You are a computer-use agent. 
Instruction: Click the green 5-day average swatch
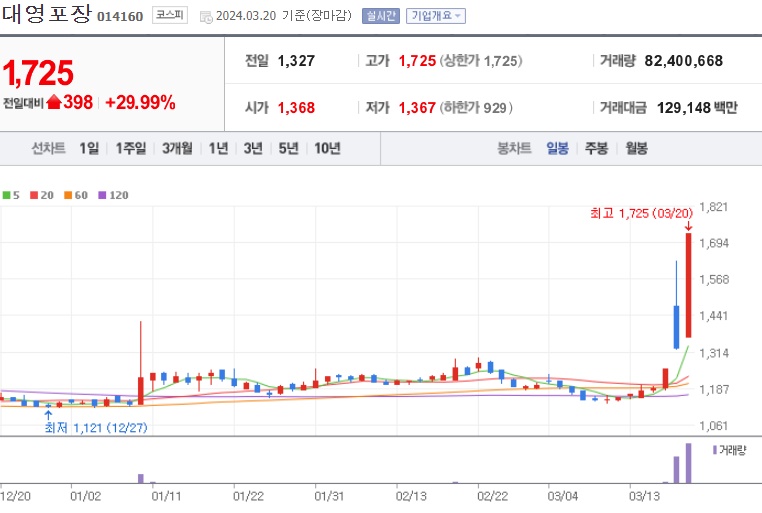[x=6, y=195]
